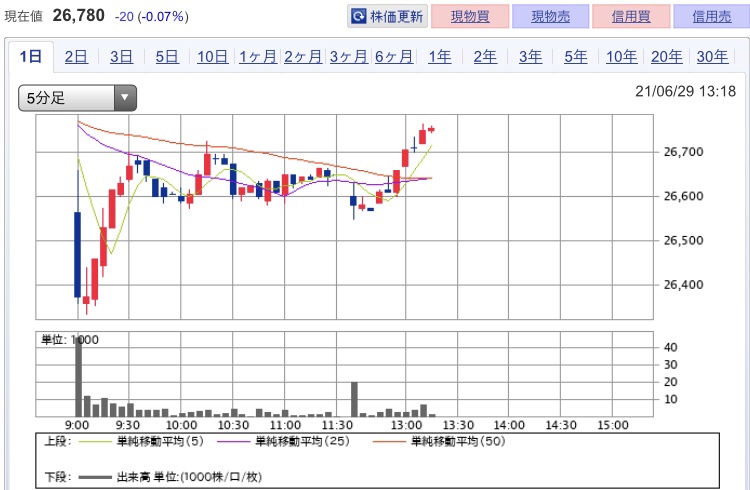Click the 26,400 price axis label

[x=684, y=285]
